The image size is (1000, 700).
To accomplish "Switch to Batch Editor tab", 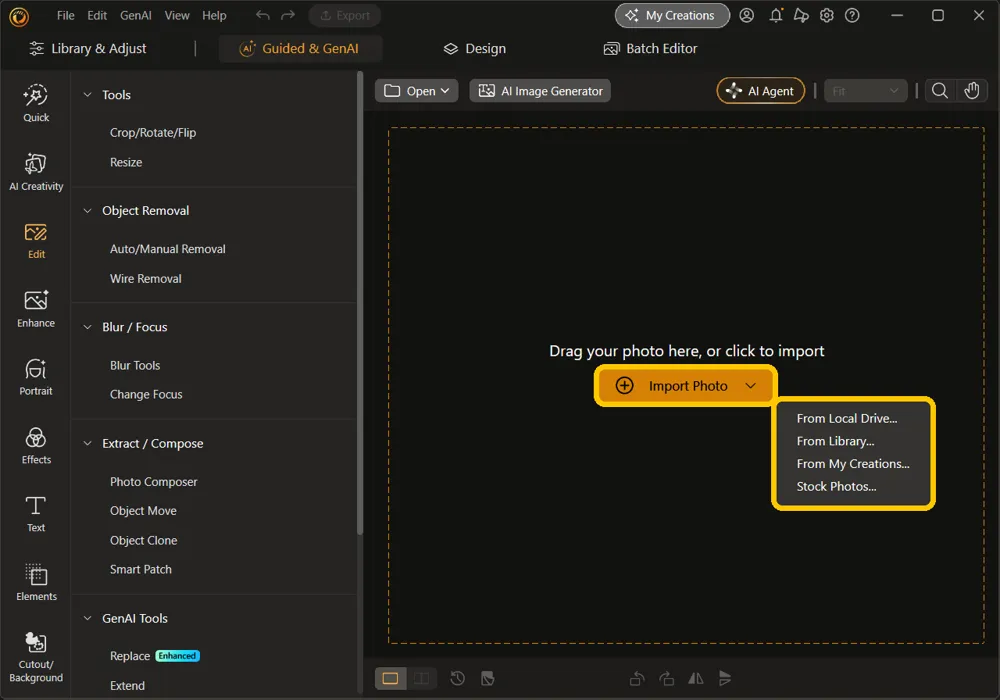I will (651, 48).
